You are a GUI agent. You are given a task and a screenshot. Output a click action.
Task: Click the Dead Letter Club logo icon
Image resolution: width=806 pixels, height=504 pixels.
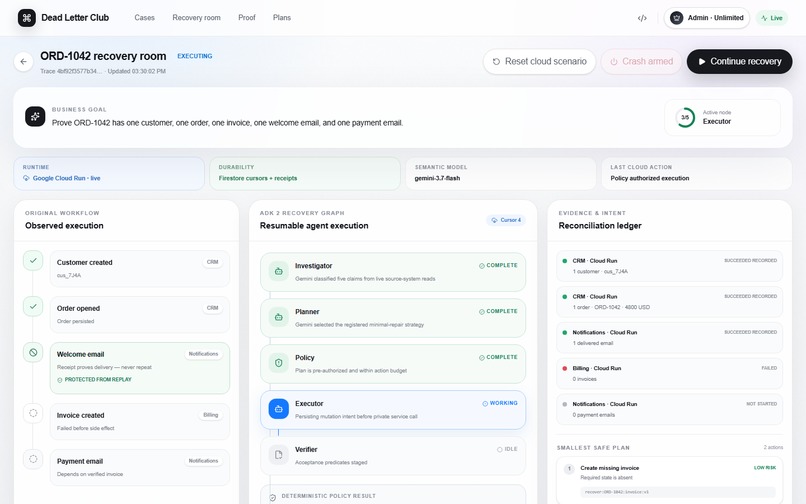pos(27,17)
